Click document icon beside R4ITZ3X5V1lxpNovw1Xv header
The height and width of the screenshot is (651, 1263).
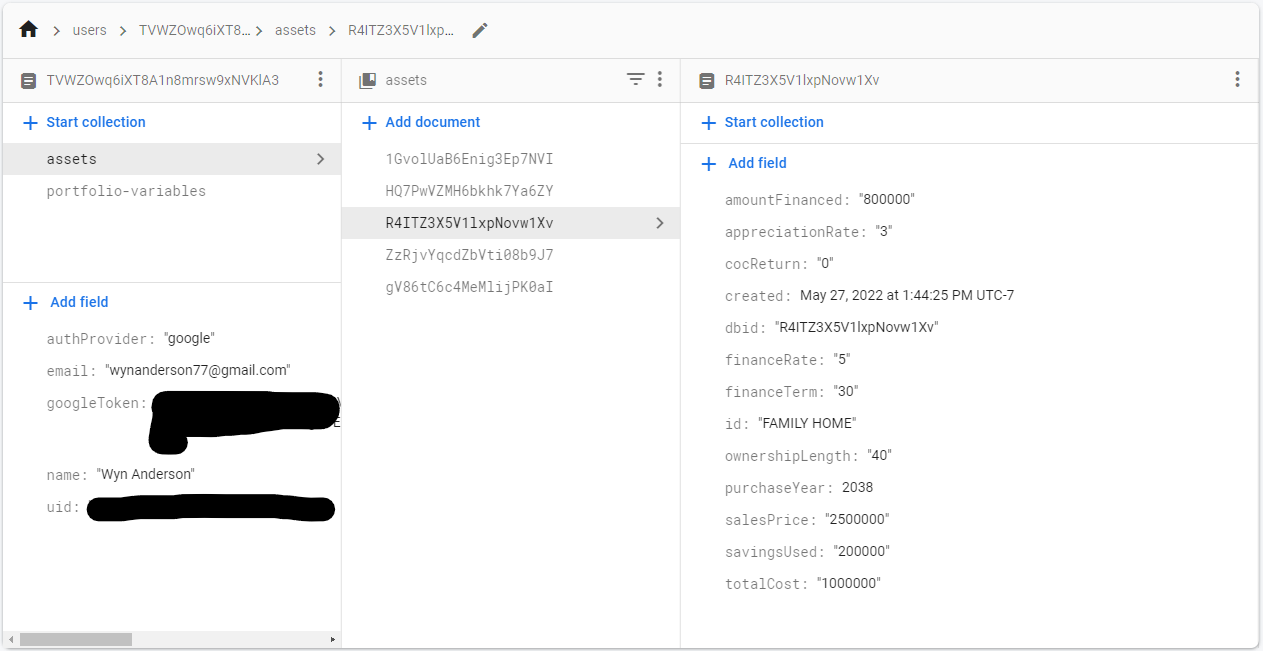[x=706, y=80]
